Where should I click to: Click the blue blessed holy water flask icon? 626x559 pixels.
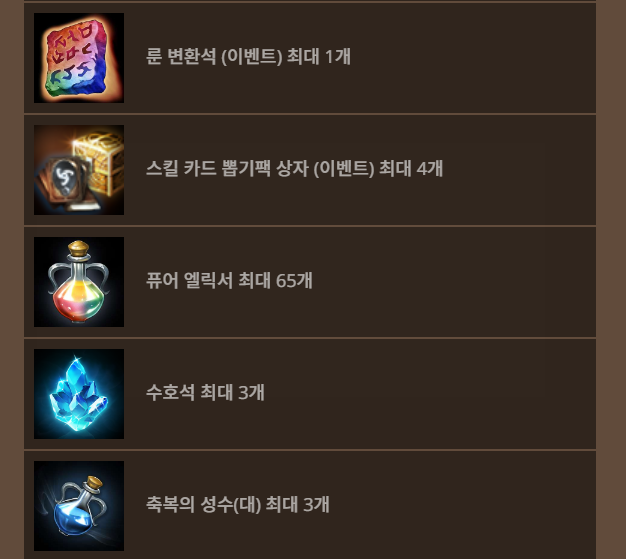point(79,506)
